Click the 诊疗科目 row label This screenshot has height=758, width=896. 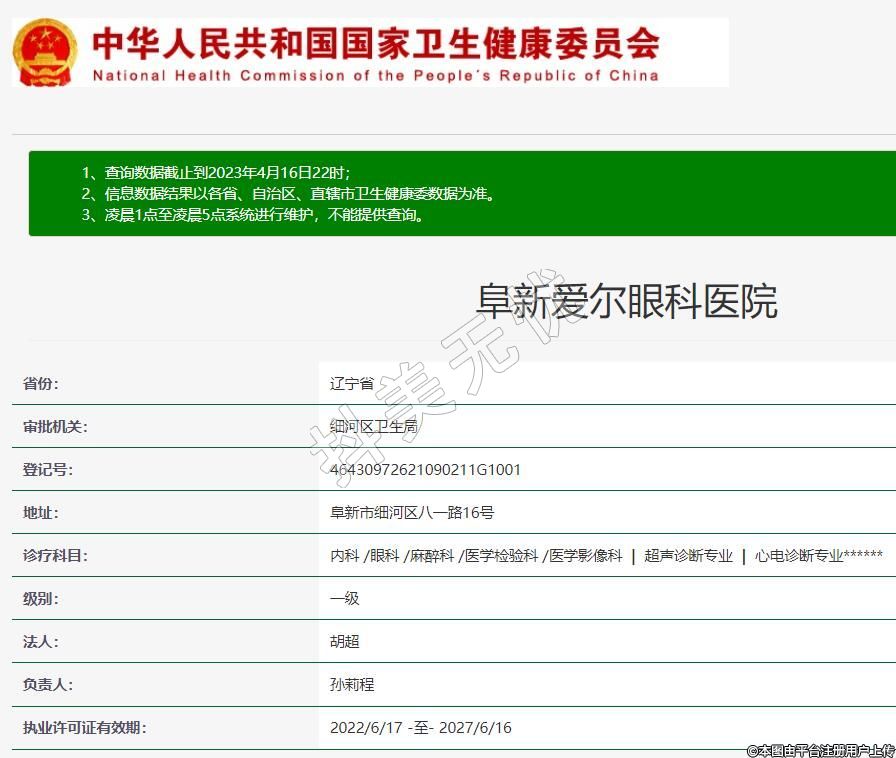[55, 556]
